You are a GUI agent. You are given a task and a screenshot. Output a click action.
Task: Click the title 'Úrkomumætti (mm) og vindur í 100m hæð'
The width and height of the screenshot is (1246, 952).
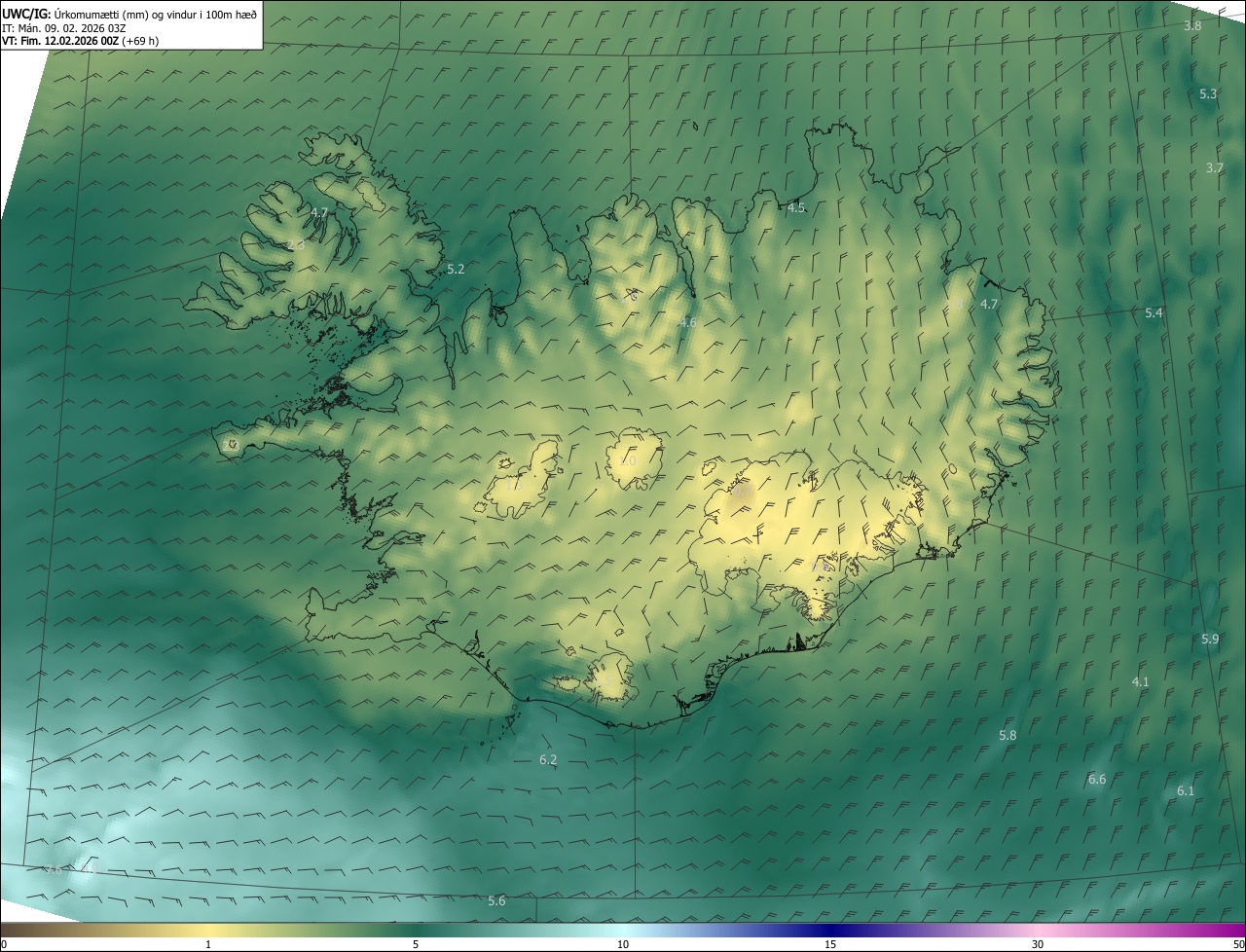tap(156, 14)
